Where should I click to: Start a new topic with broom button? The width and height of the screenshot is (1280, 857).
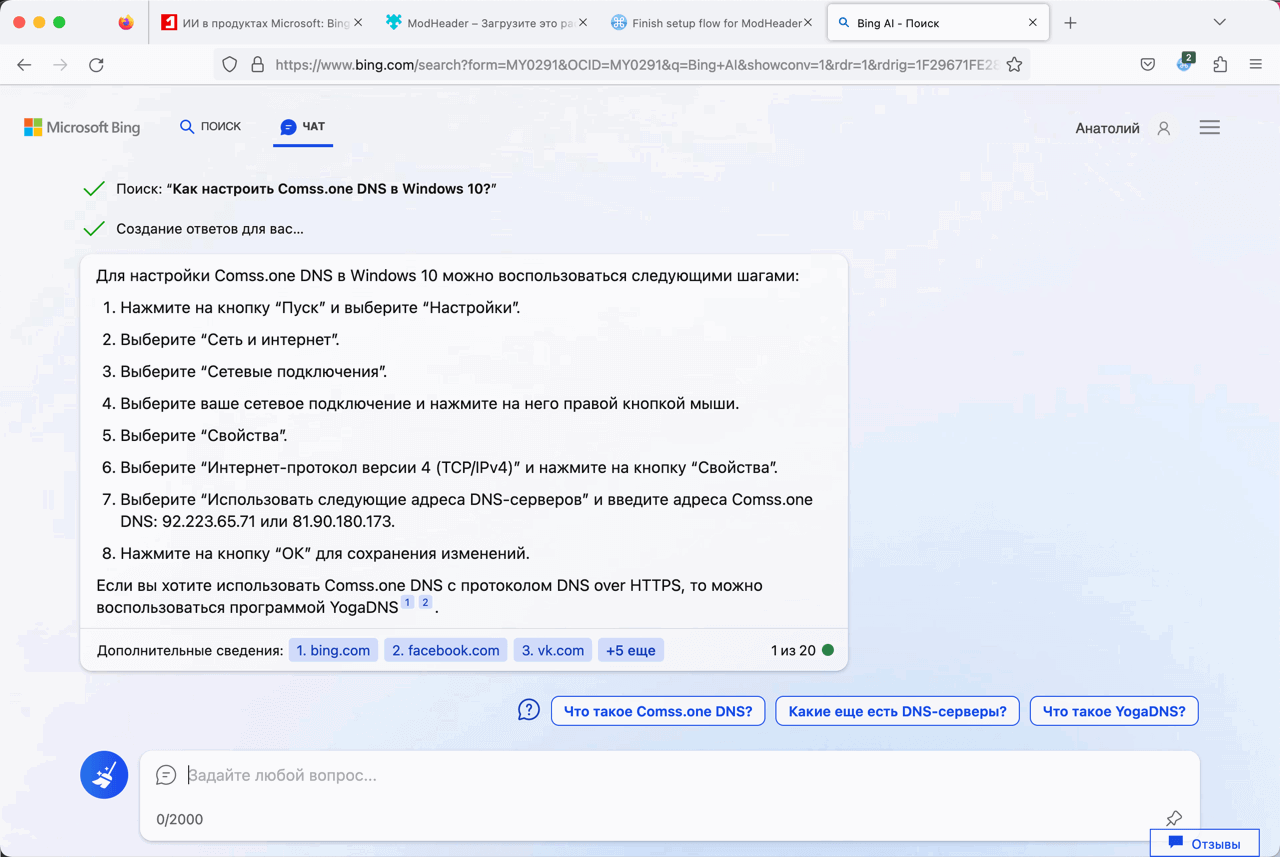click(x=104, y=775)
